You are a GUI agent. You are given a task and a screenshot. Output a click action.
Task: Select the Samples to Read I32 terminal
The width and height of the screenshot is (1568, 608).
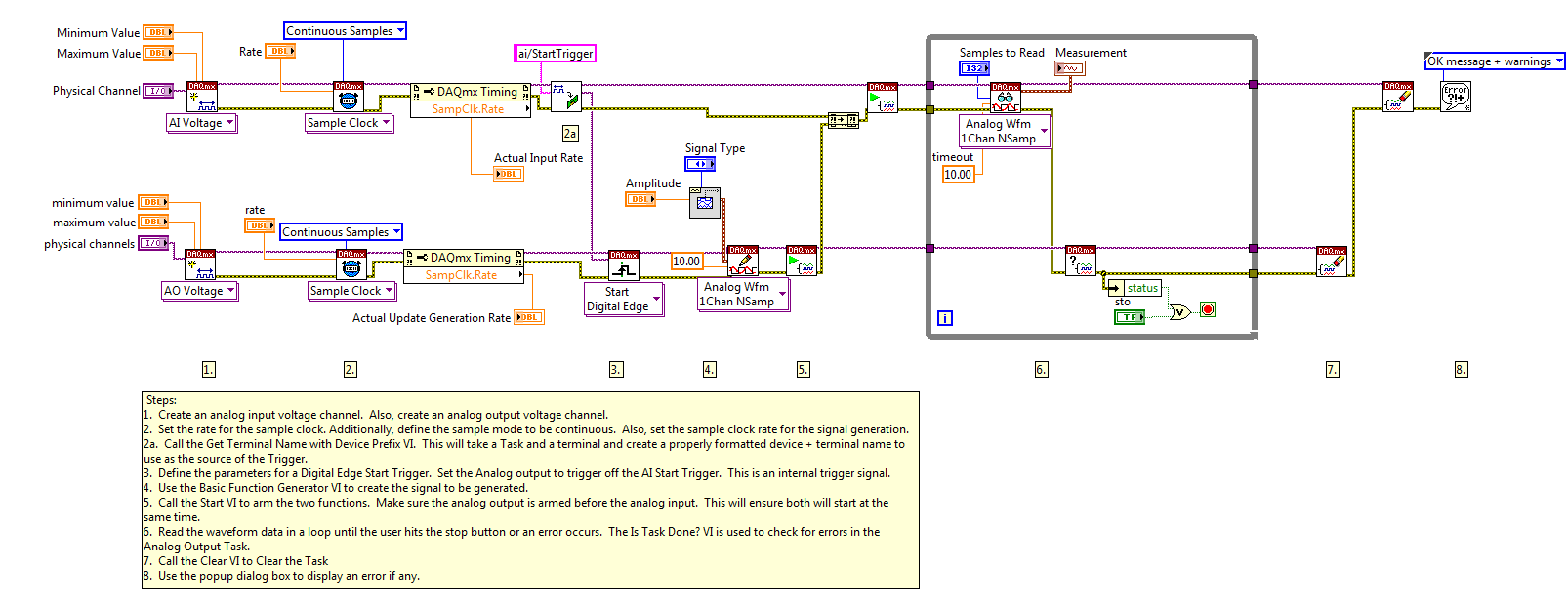coord(974,68)
